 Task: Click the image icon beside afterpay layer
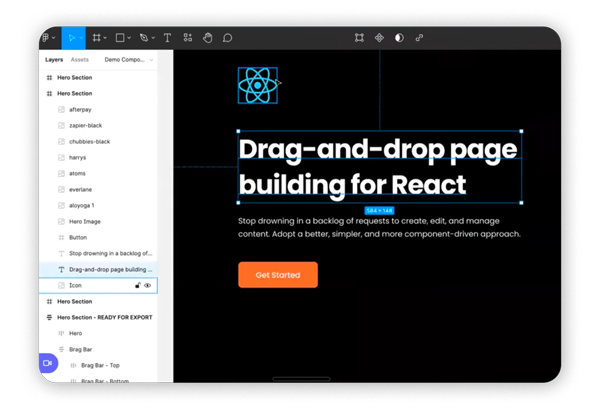(x=61, y=109)
